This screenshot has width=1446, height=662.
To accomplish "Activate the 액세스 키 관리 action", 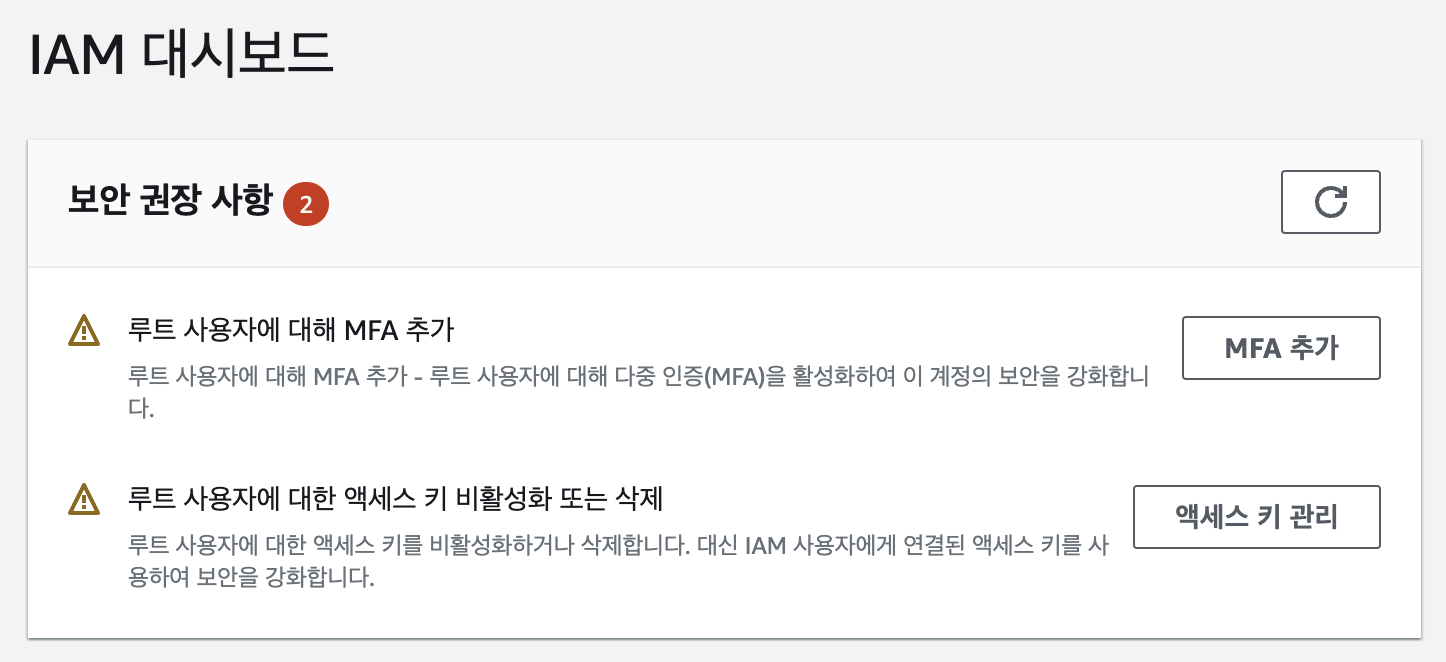I will click(1256, 517).
